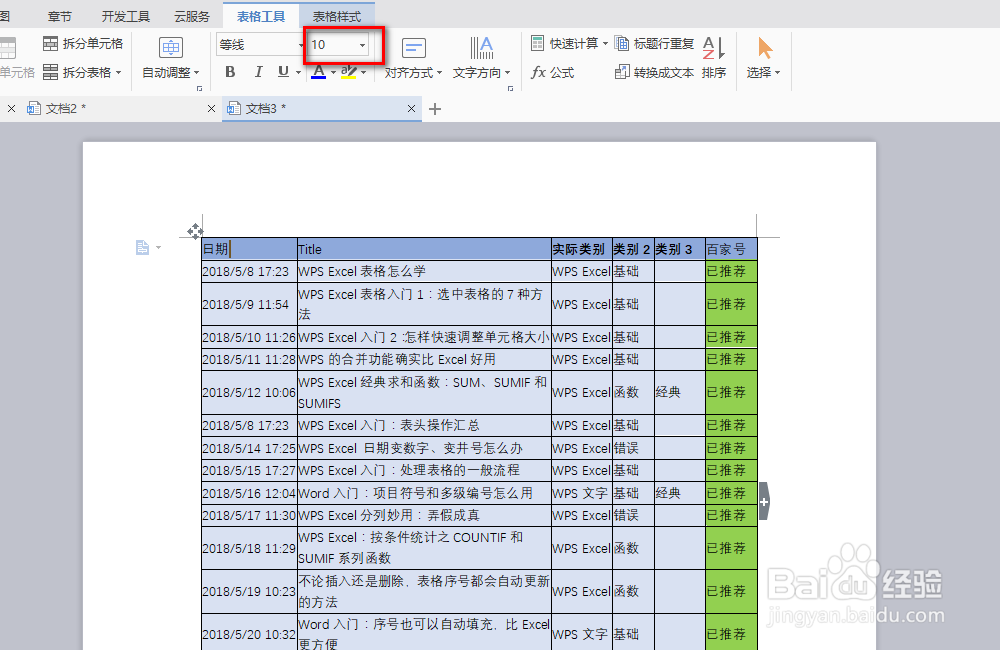
Task: Open highlight color dropdown arrow
Action: click(364, 73)
